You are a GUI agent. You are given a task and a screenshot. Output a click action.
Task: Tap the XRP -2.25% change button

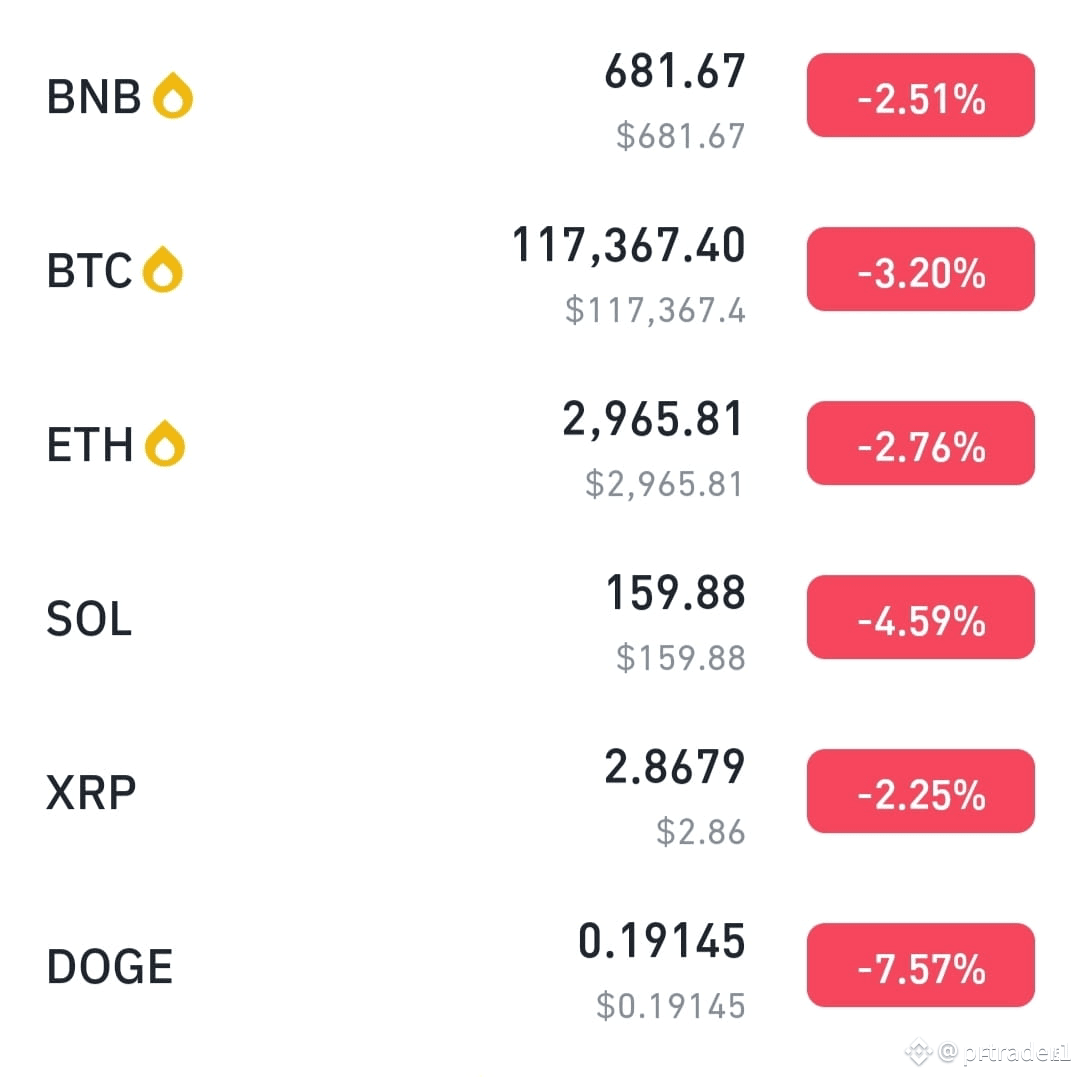click(x=920, y=791)
